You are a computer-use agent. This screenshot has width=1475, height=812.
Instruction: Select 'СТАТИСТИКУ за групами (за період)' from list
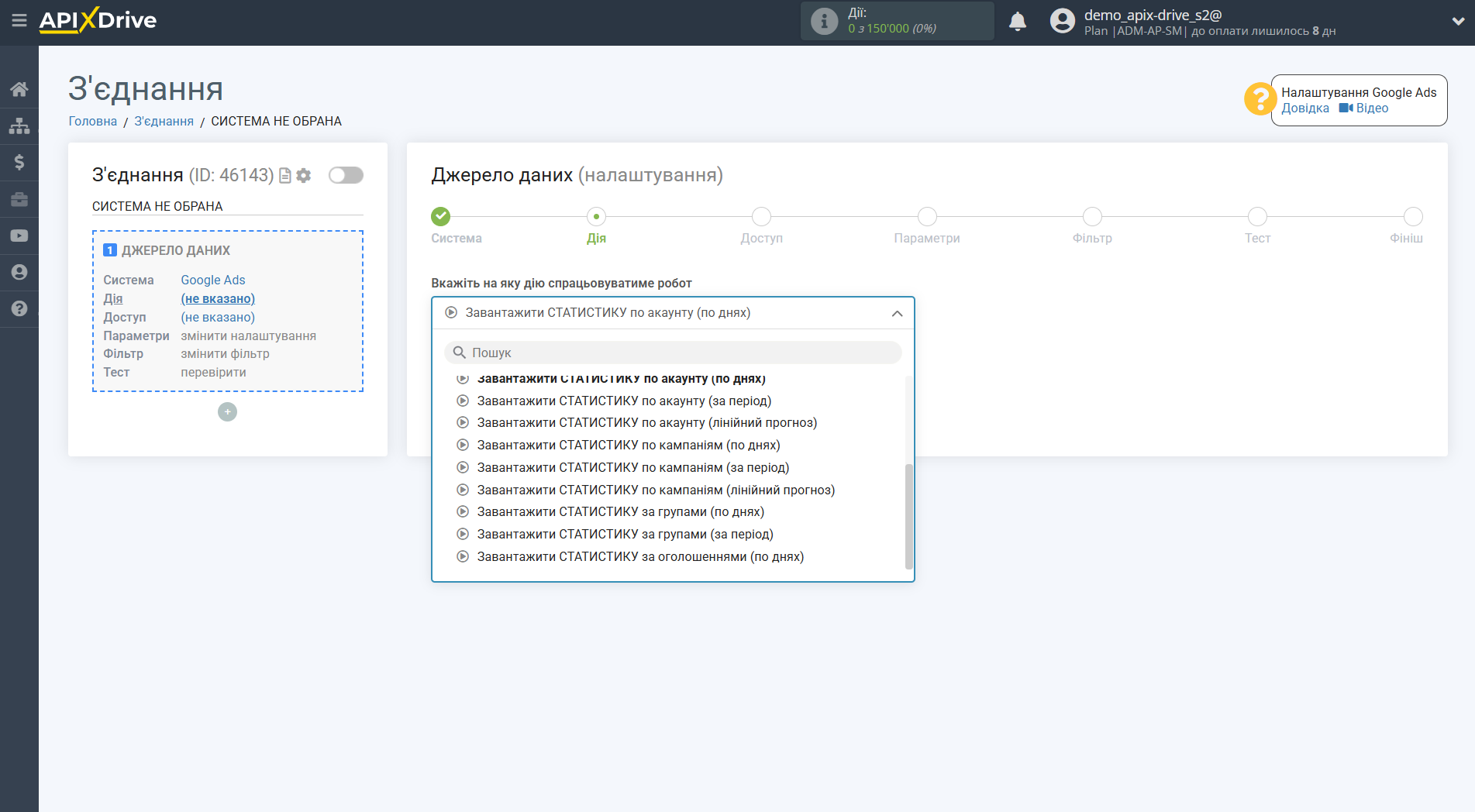(625, 534)
